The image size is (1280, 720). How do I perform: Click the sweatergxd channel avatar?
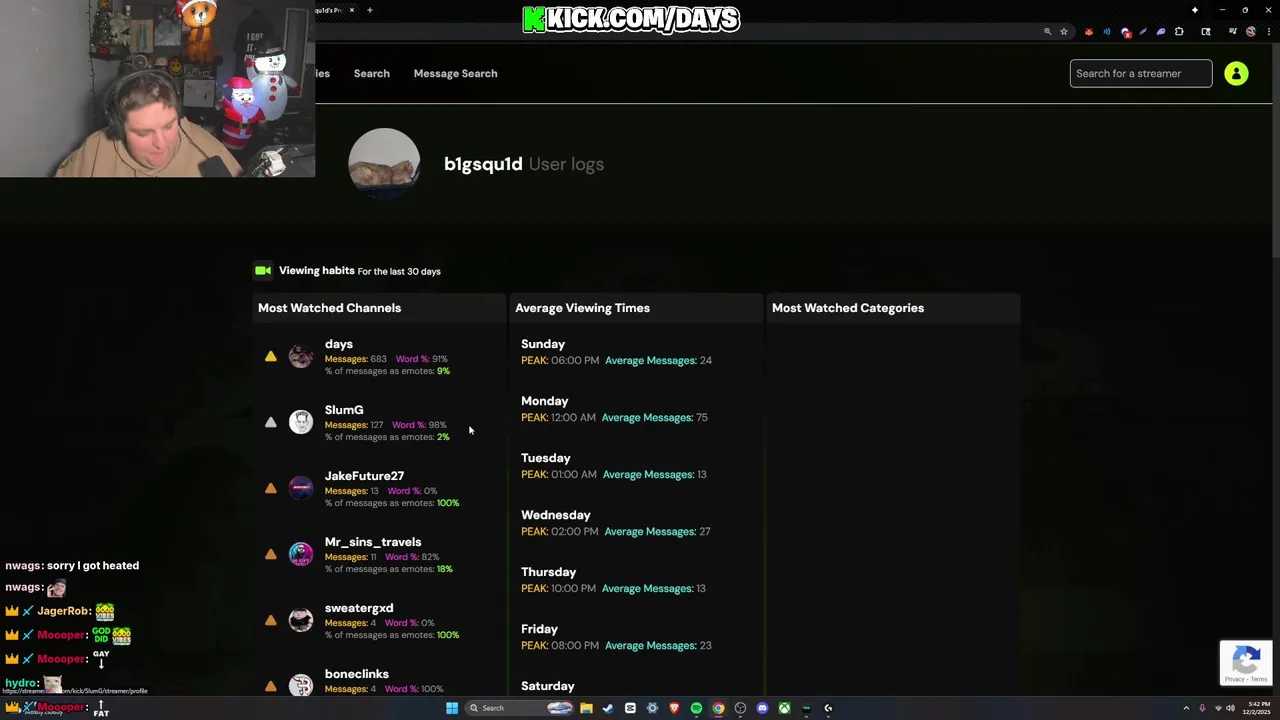[x=300, y=620]
